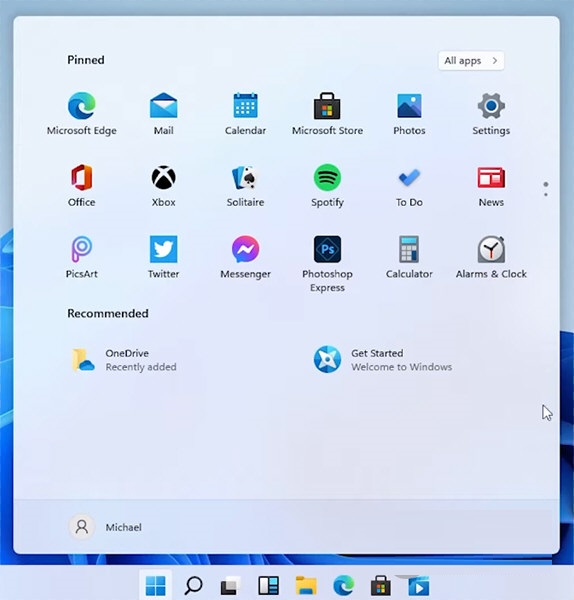This screenshot has height=600, width=574.
Task: Open the News app
Action: click(x=491, y=186)
